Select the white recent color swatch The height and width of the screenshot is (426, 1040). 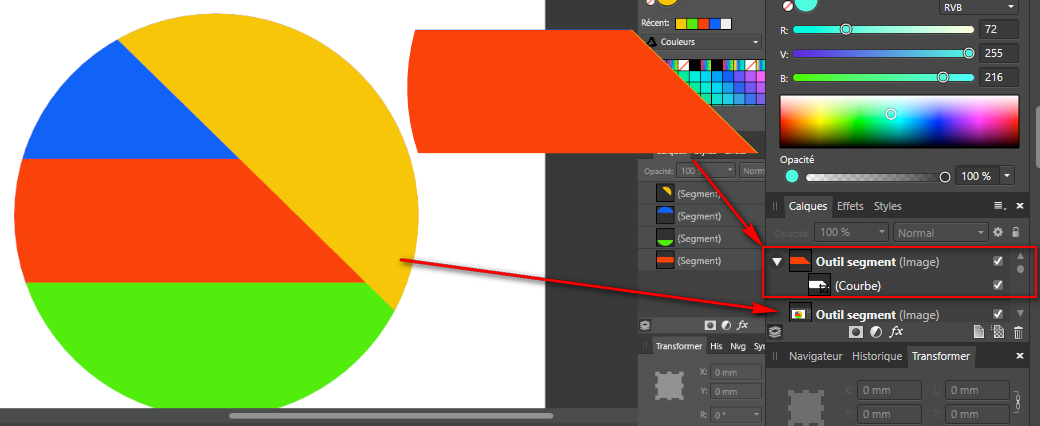tap(726, 24)
